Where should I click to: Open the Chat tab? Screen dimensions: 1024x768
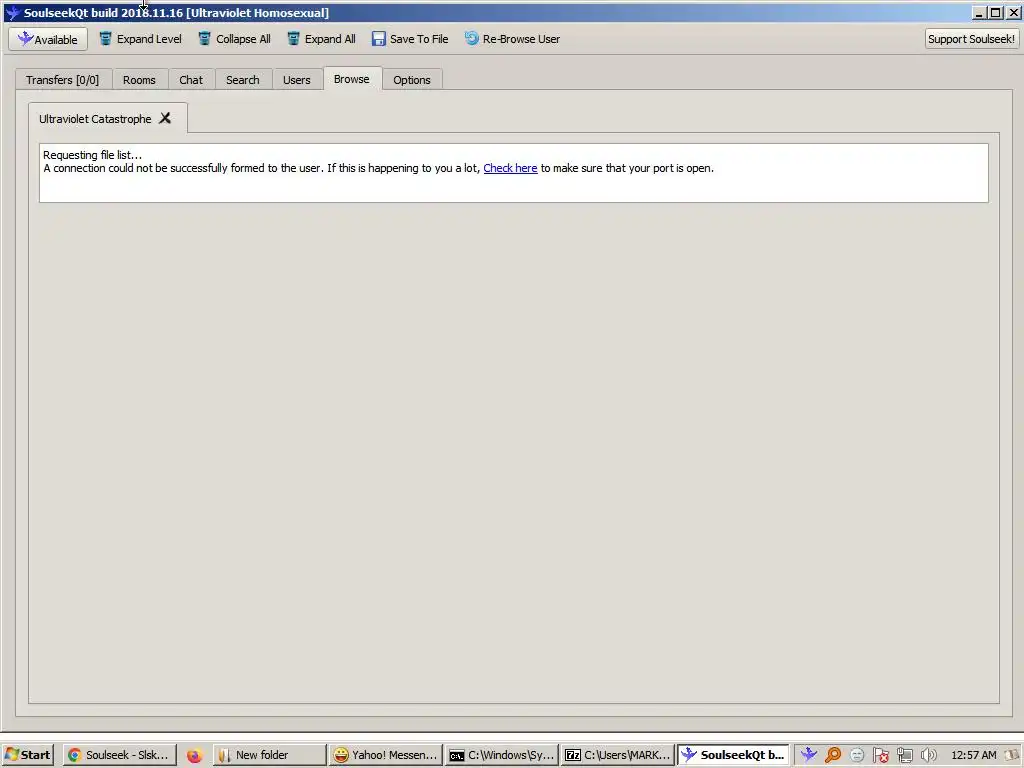tap(191, 80)
